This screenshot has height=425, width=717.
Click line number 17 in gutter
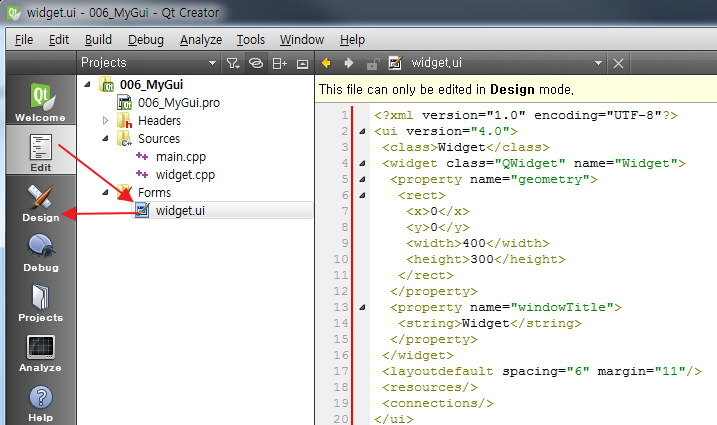click(341, 371)
